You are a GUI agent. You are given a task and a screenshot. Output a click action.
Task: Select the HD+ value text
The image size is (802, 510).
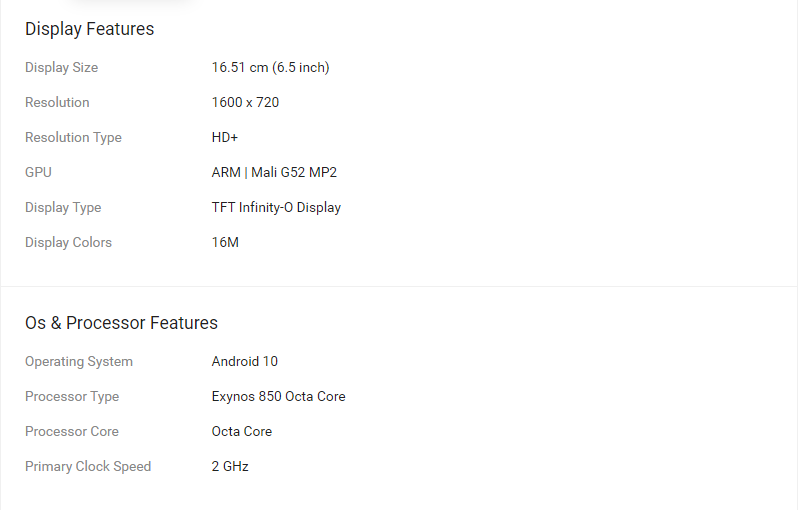click(225, 138)
